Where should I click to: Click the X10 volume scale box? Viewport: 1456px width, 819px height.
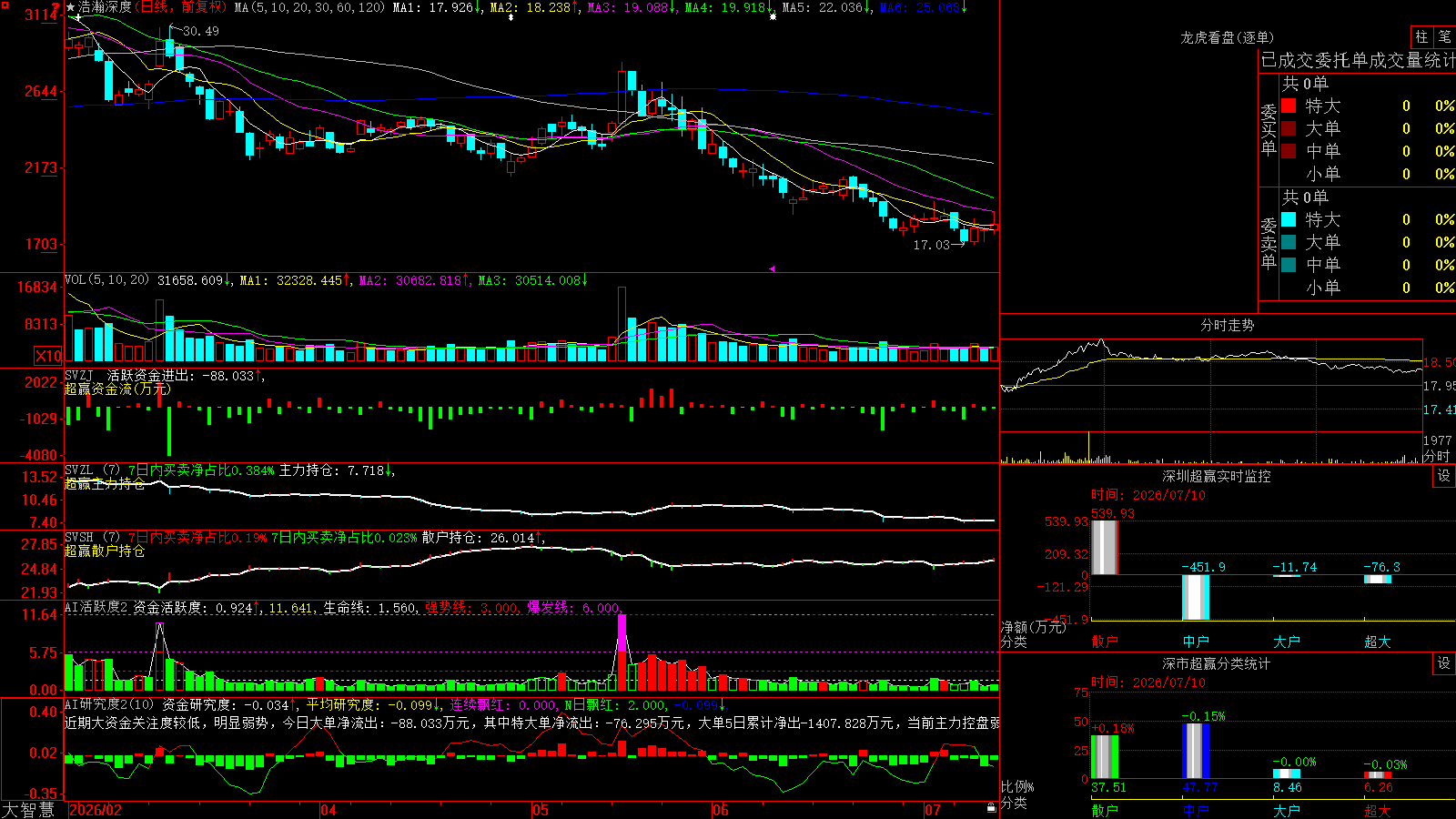(48, 356)
